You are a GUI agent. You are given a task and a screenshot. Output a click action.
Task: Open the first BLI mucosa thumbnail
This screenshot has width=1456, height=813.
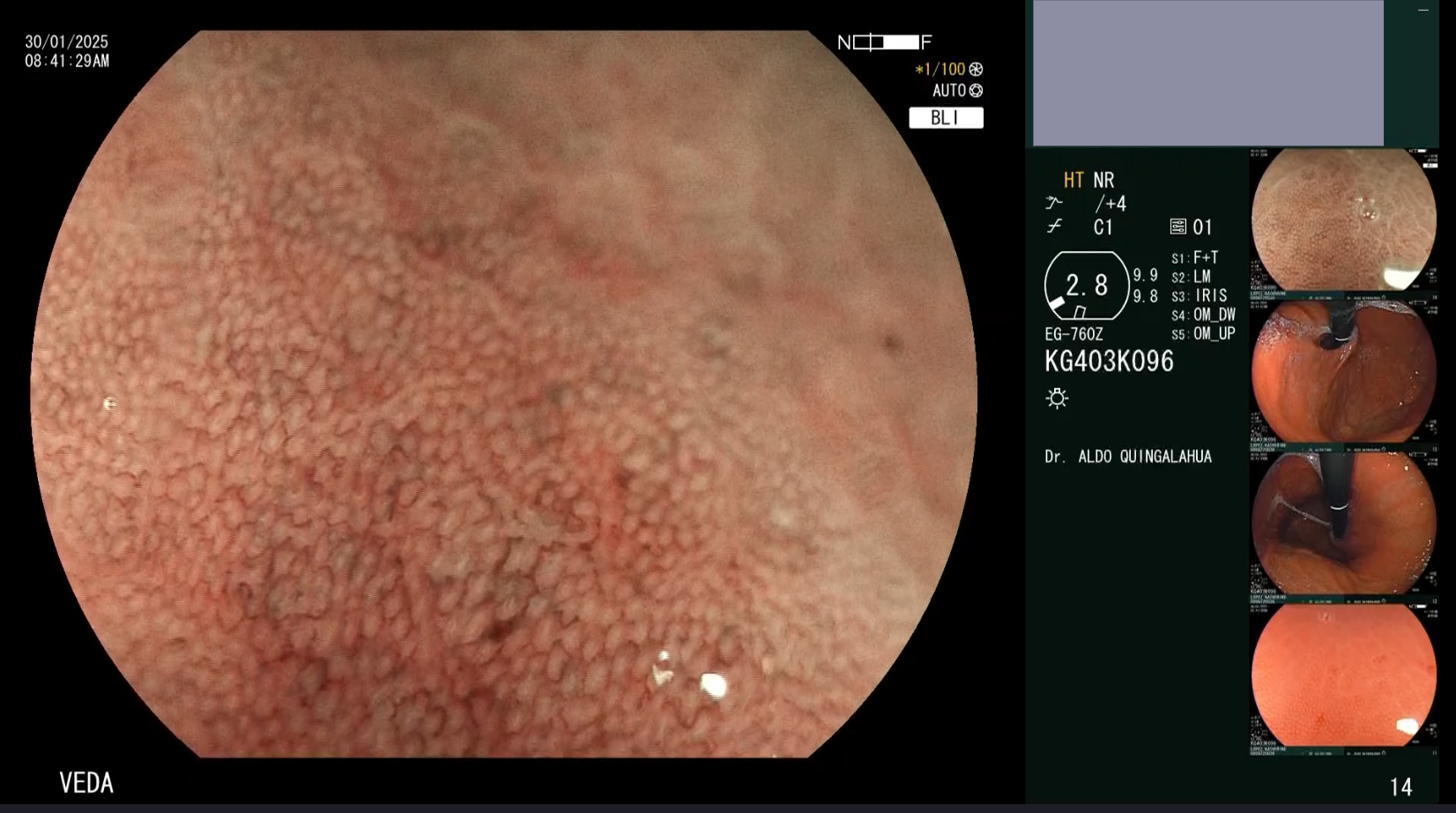[1343, 220]
